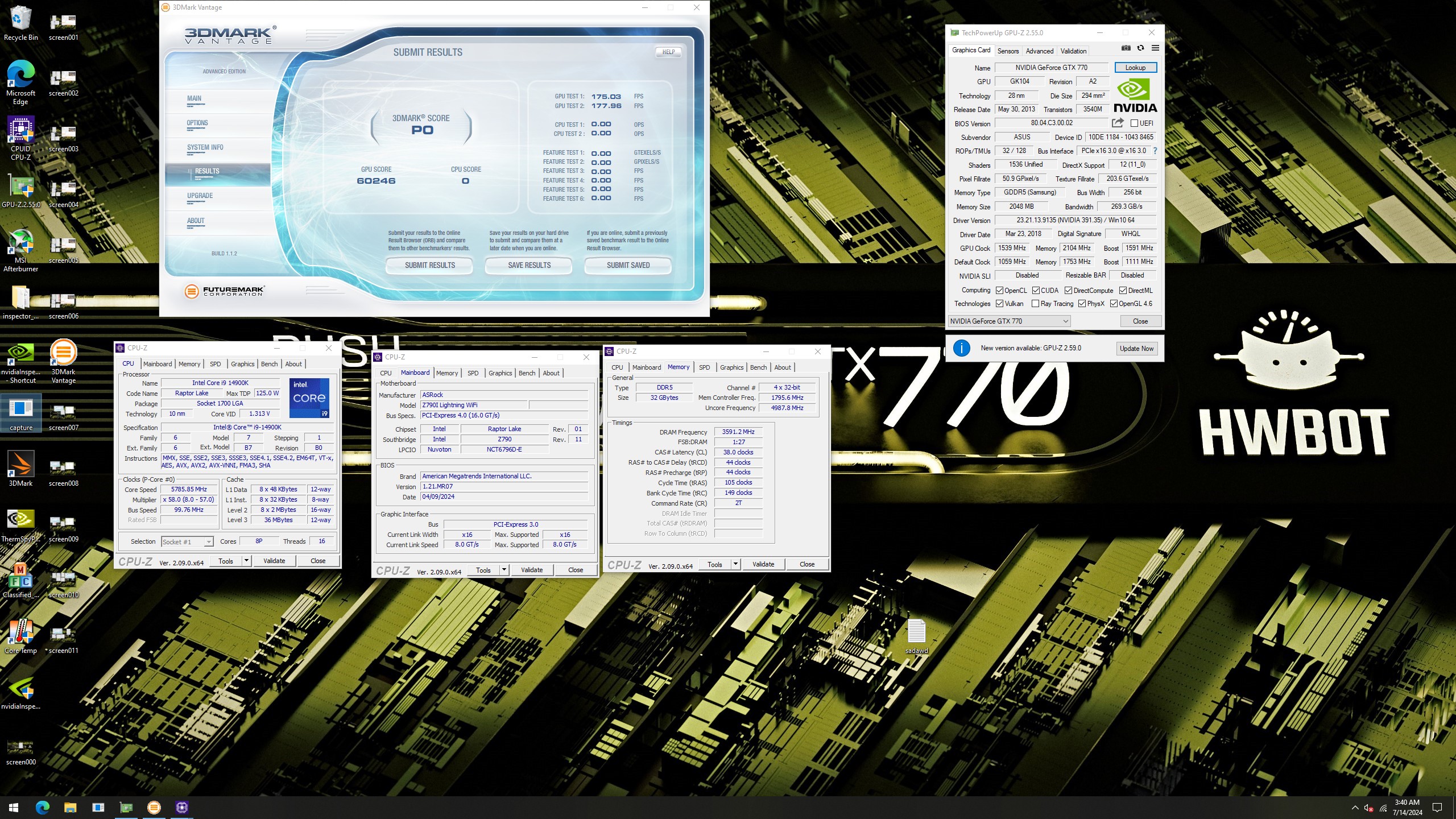Click the GPU-Z screenshot camera icon
Viewport: 1456px width, 819px height.
click(1126, 48)
